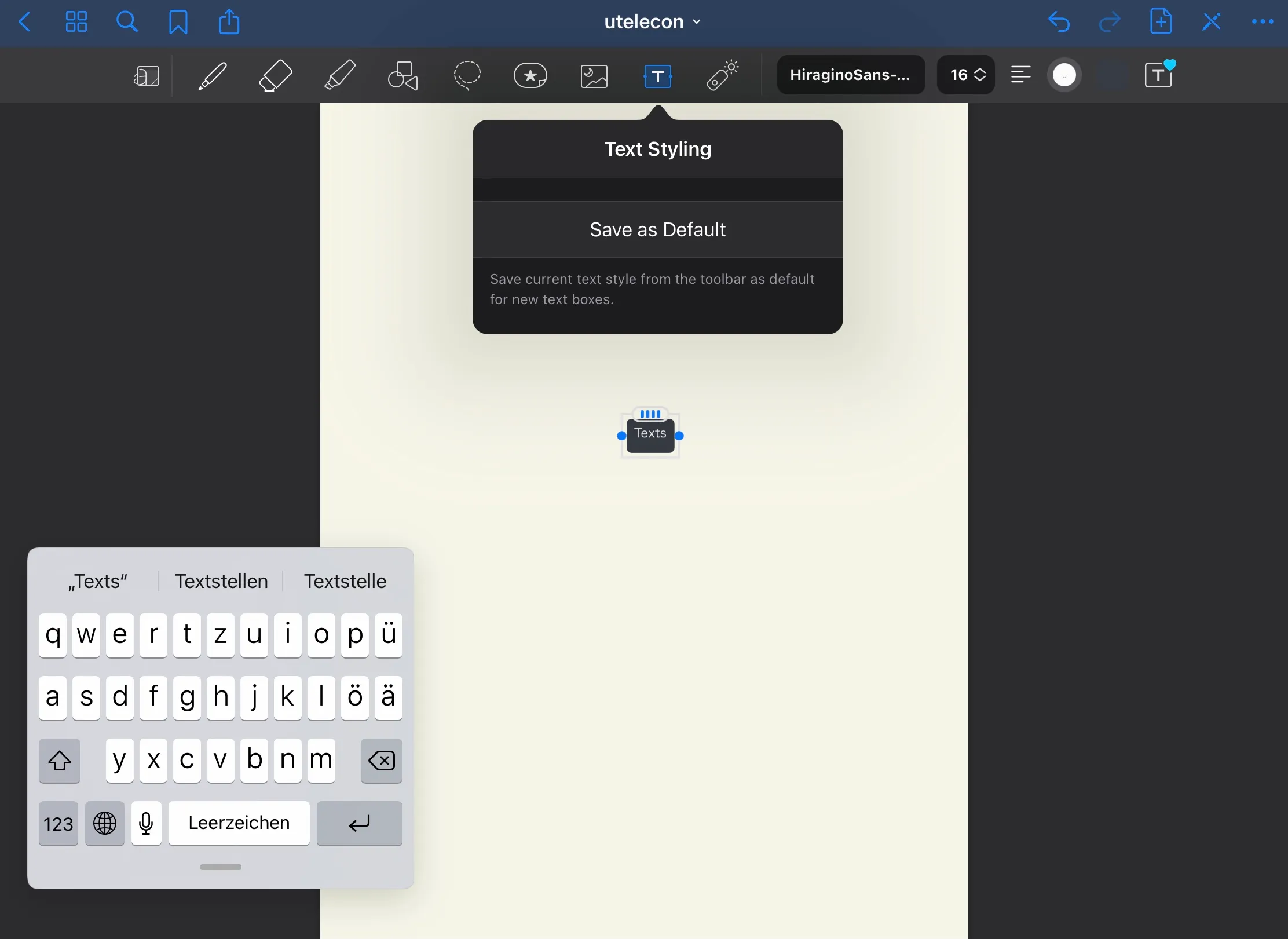Open the white text color swatch
1288x939 pixels.
point(1064,75)
